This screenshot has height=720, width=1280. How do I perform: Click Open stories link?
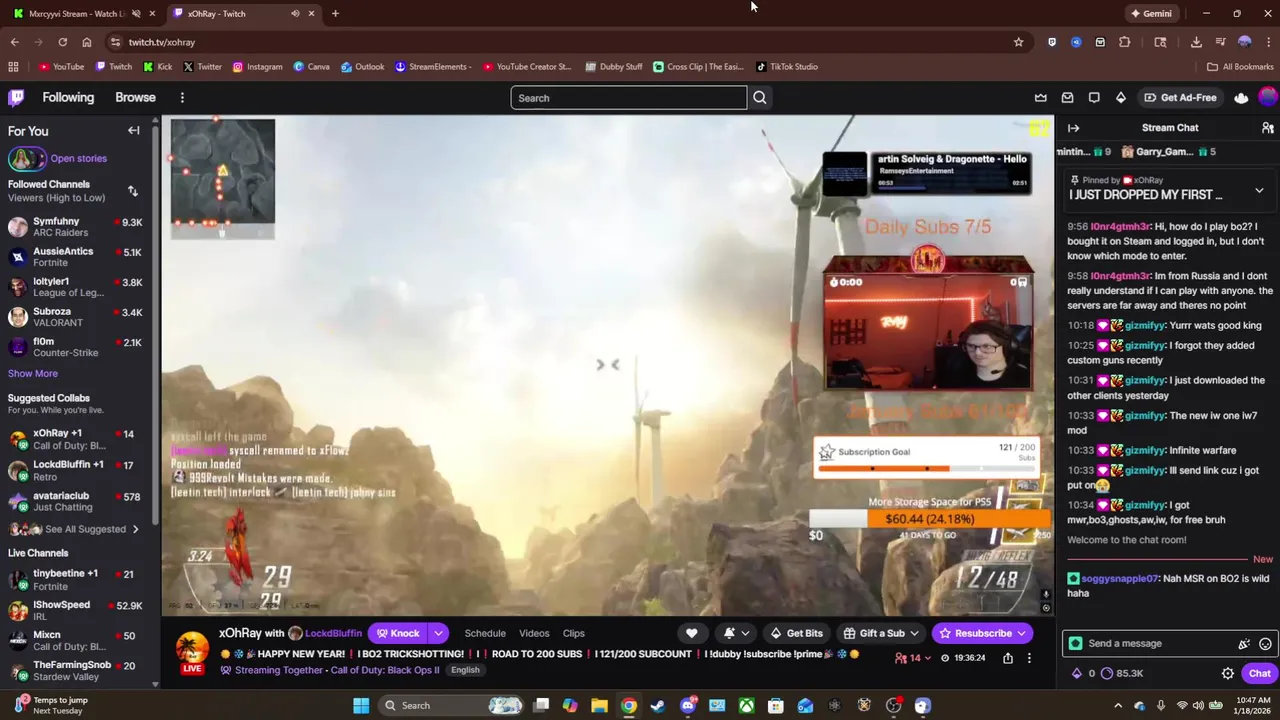78,158
